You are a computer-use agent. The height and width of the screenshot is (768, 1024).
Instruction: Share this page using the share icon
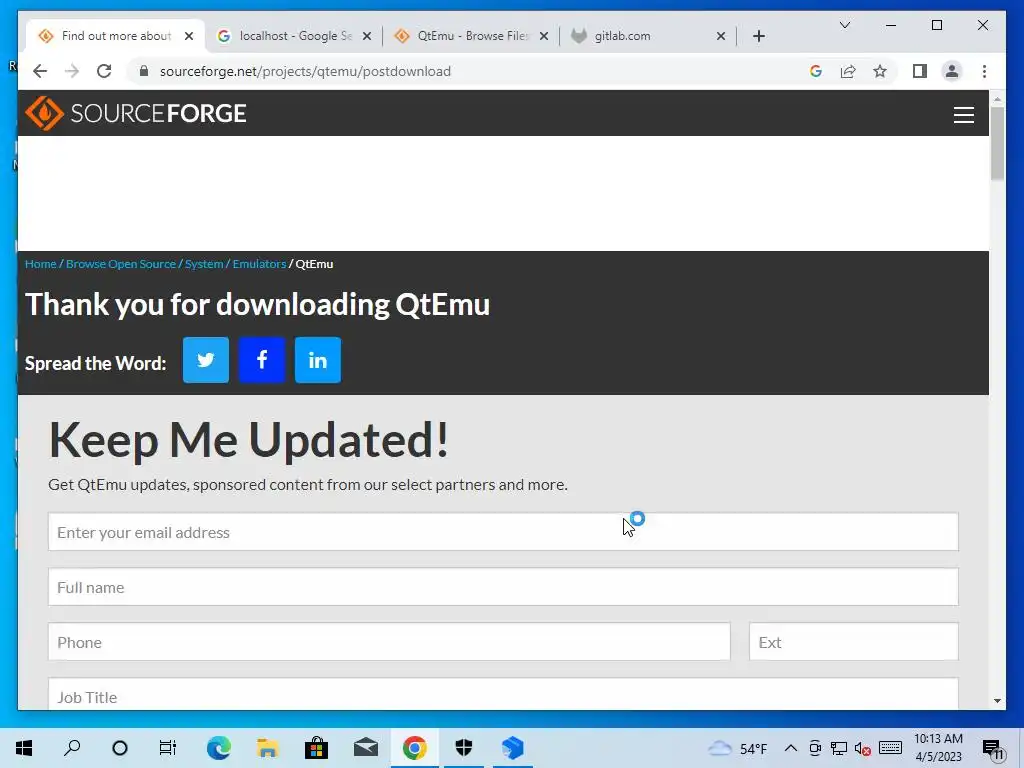[848, 71]
